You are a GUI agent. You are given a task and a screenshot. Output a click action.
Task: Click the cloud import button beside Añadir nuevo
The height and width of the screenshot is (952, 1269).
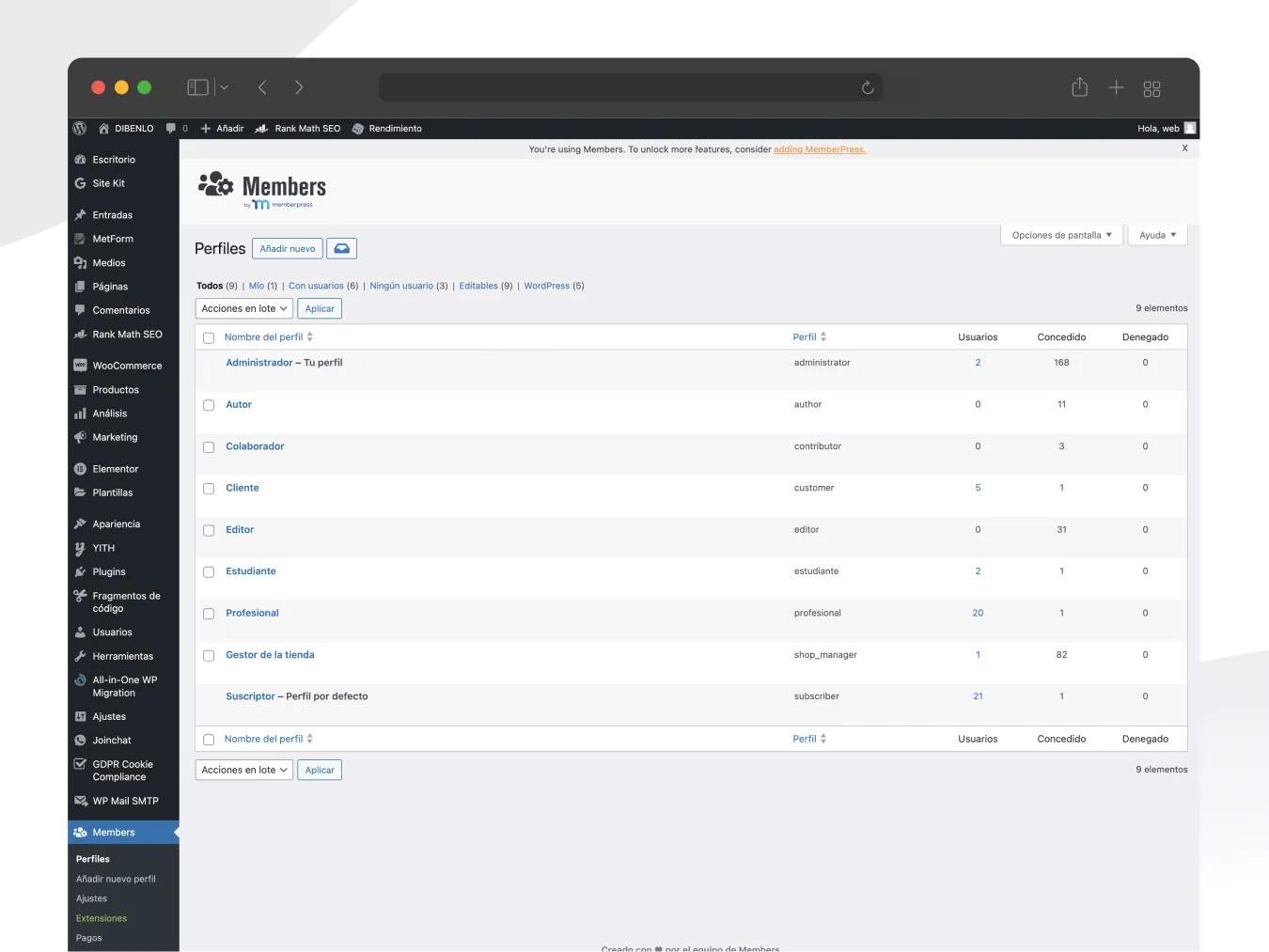coord(341,248)
